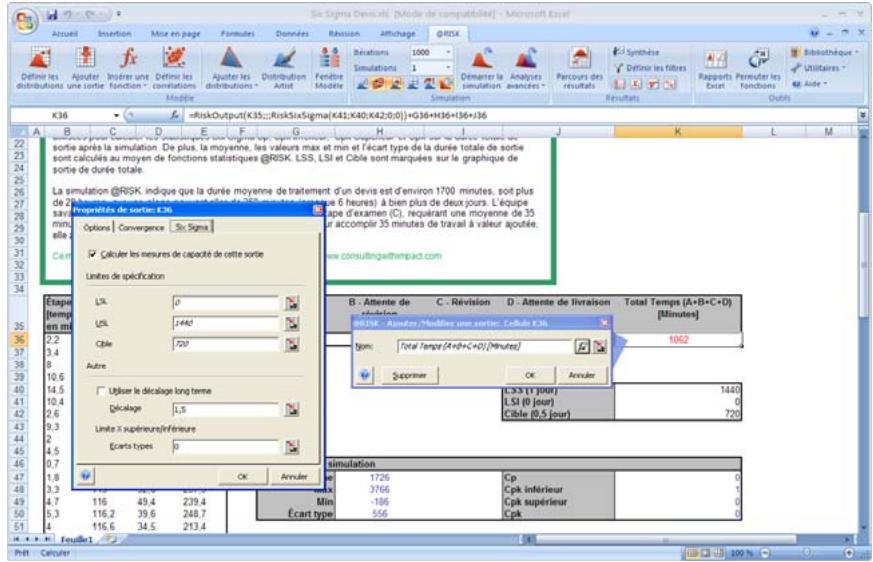Select the Convergence tab in dialog

pyautogui.click(x=141, y=227)
